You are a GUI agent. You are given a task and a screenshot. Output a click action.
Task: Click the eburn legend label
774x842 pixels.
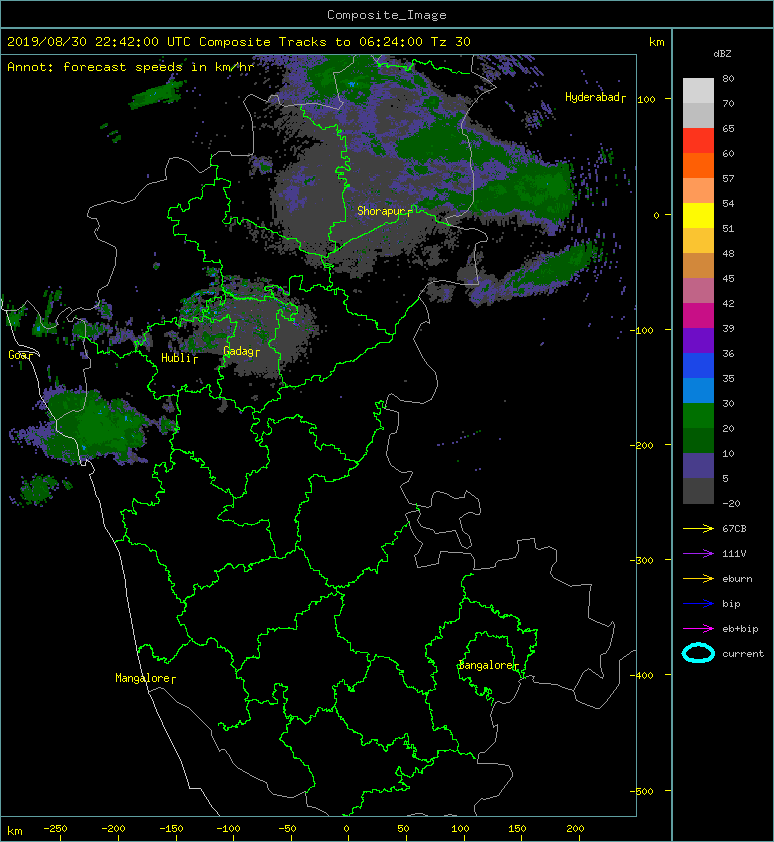[737, 579]
